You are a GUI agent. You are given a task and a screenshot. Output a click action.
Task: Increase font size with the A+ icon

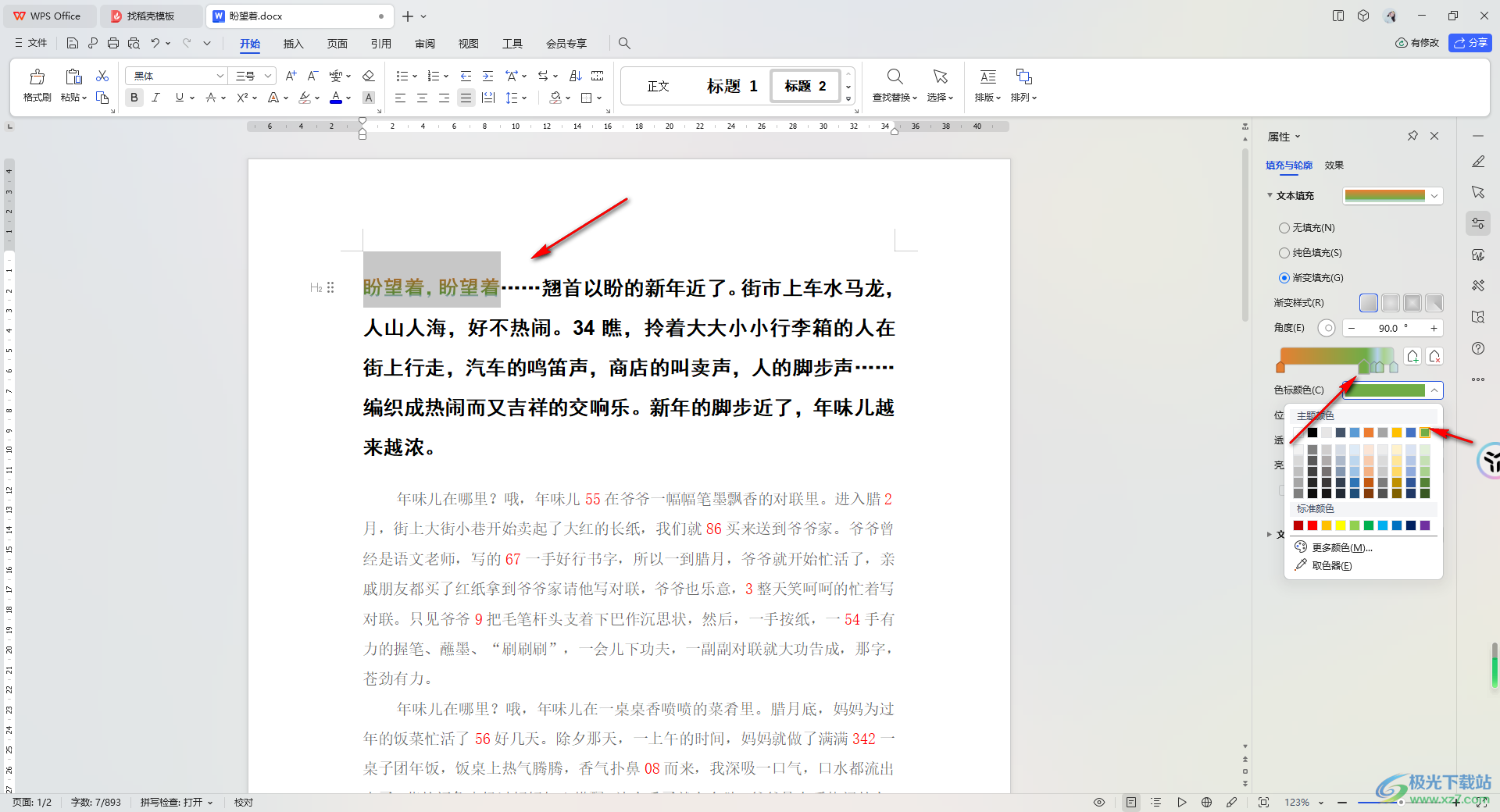point(291,76)
